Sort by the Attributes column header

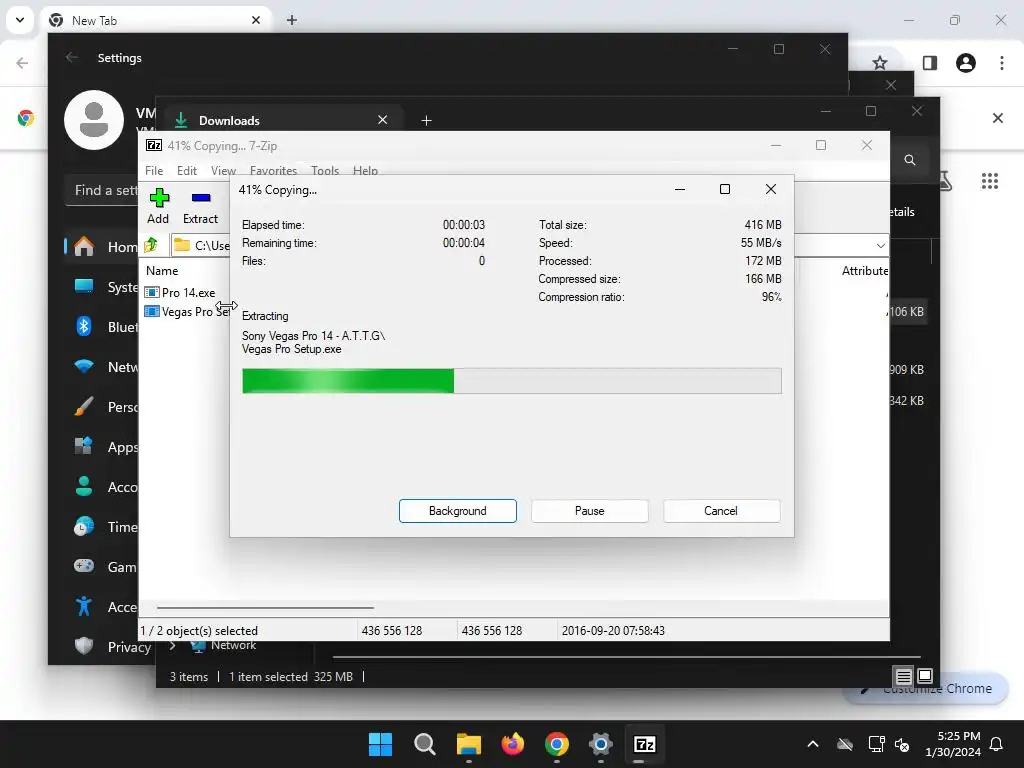(x=864, y=270)
